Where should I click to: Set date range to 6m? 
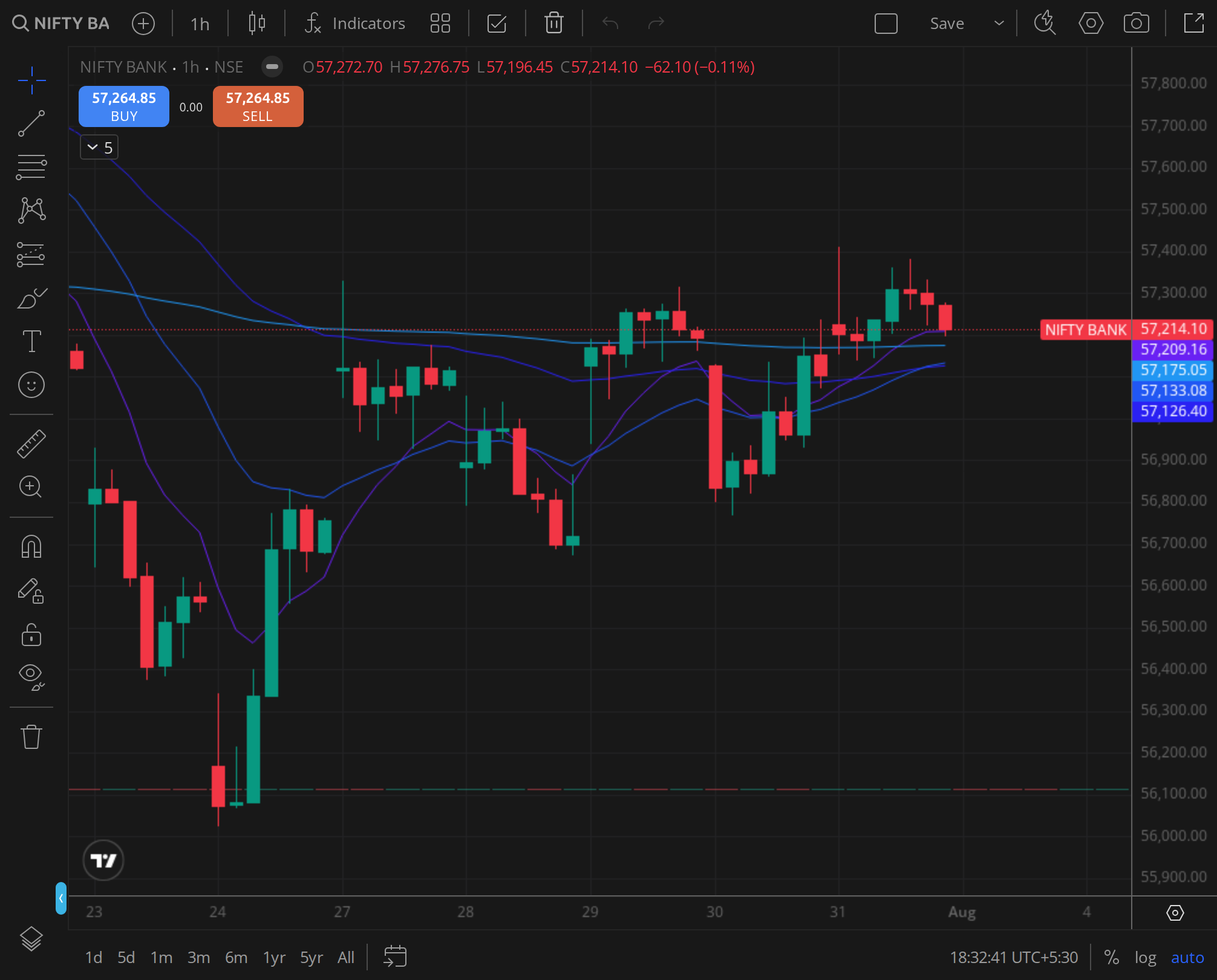236,958
